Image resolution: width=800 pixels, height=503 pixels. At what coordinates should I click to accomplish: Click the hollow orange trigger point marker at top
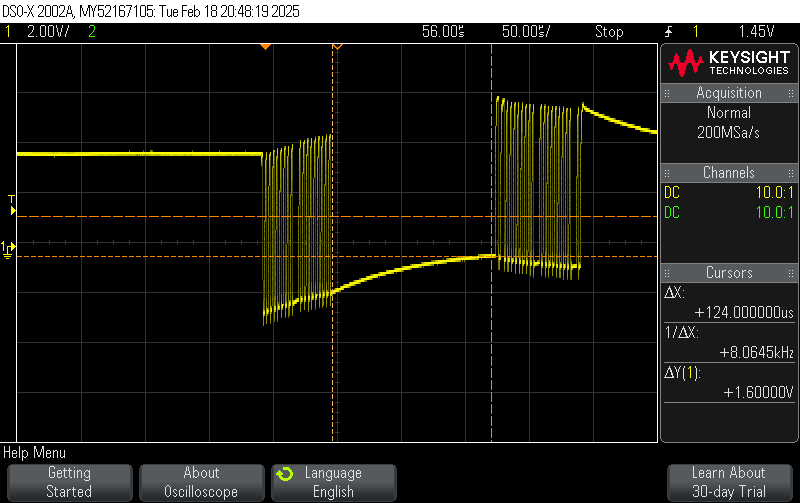tap(337, 47)
